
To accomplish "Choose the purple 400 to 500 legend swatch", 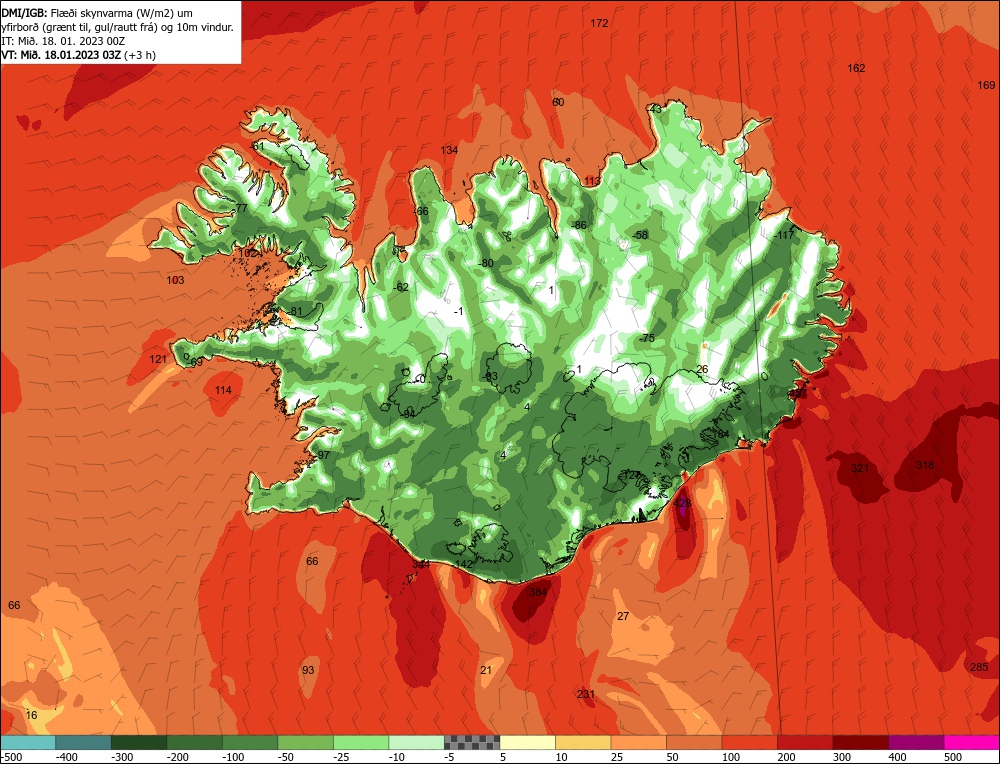I will click(x=916, y=742).
